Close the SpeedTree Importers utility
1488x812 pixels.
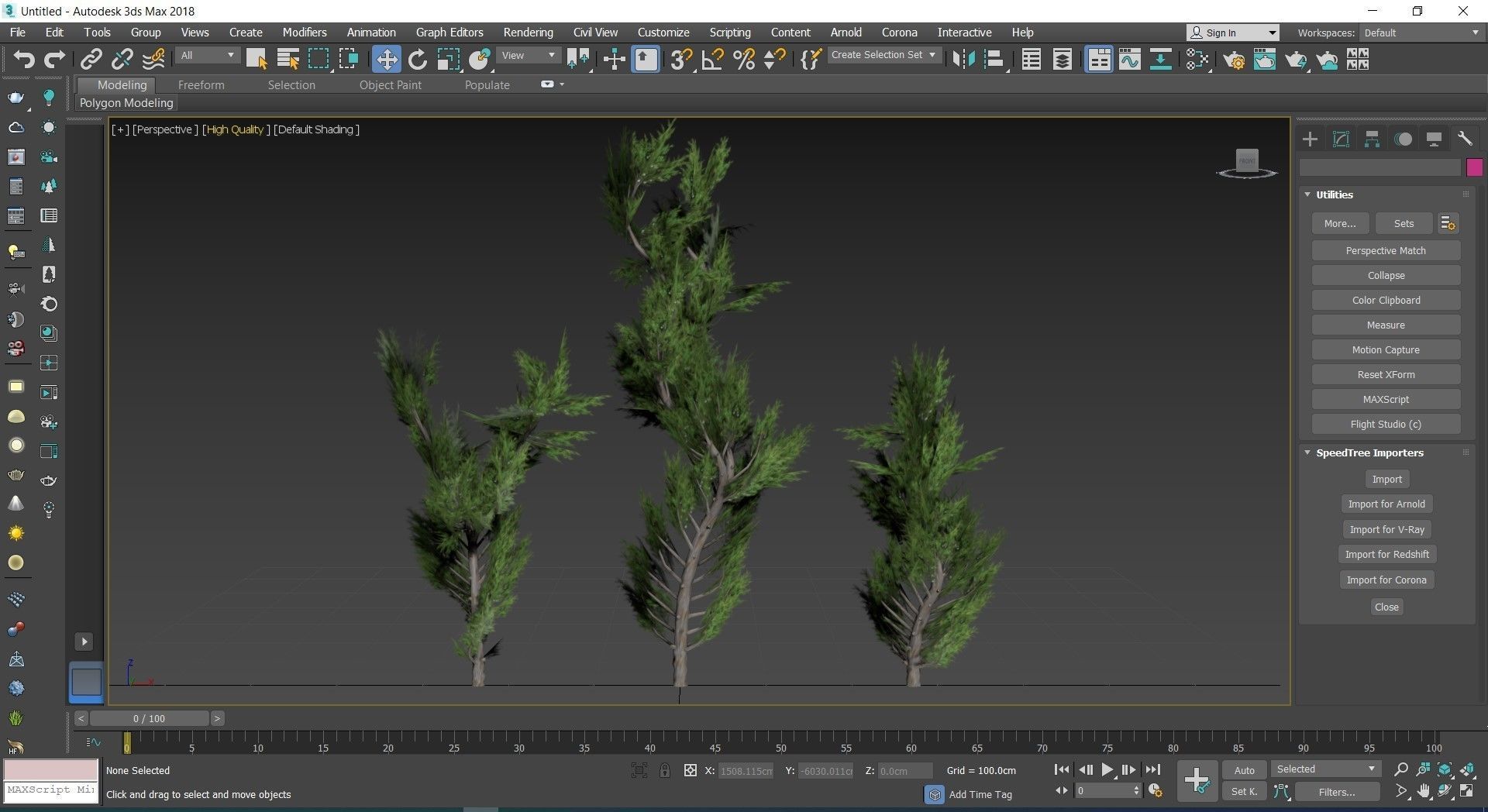(1386, 607)
